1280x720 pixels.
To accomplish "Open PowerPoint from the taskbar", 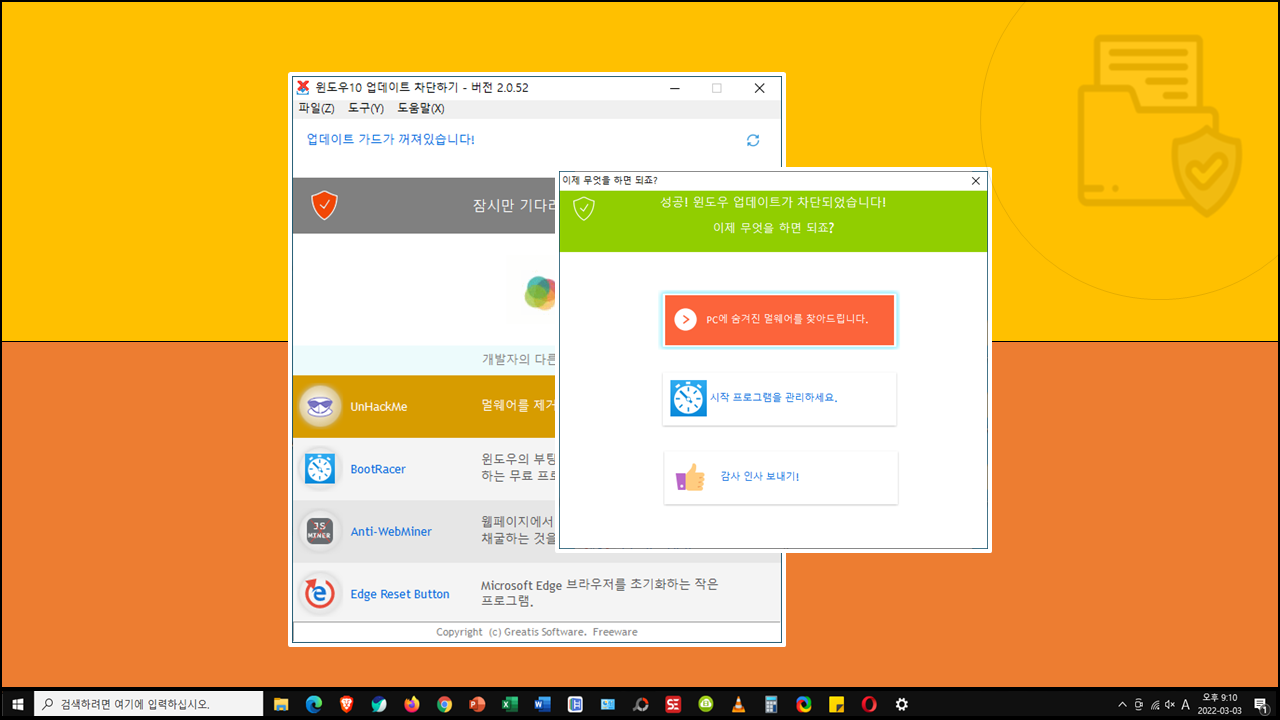I will click(477, 704).
